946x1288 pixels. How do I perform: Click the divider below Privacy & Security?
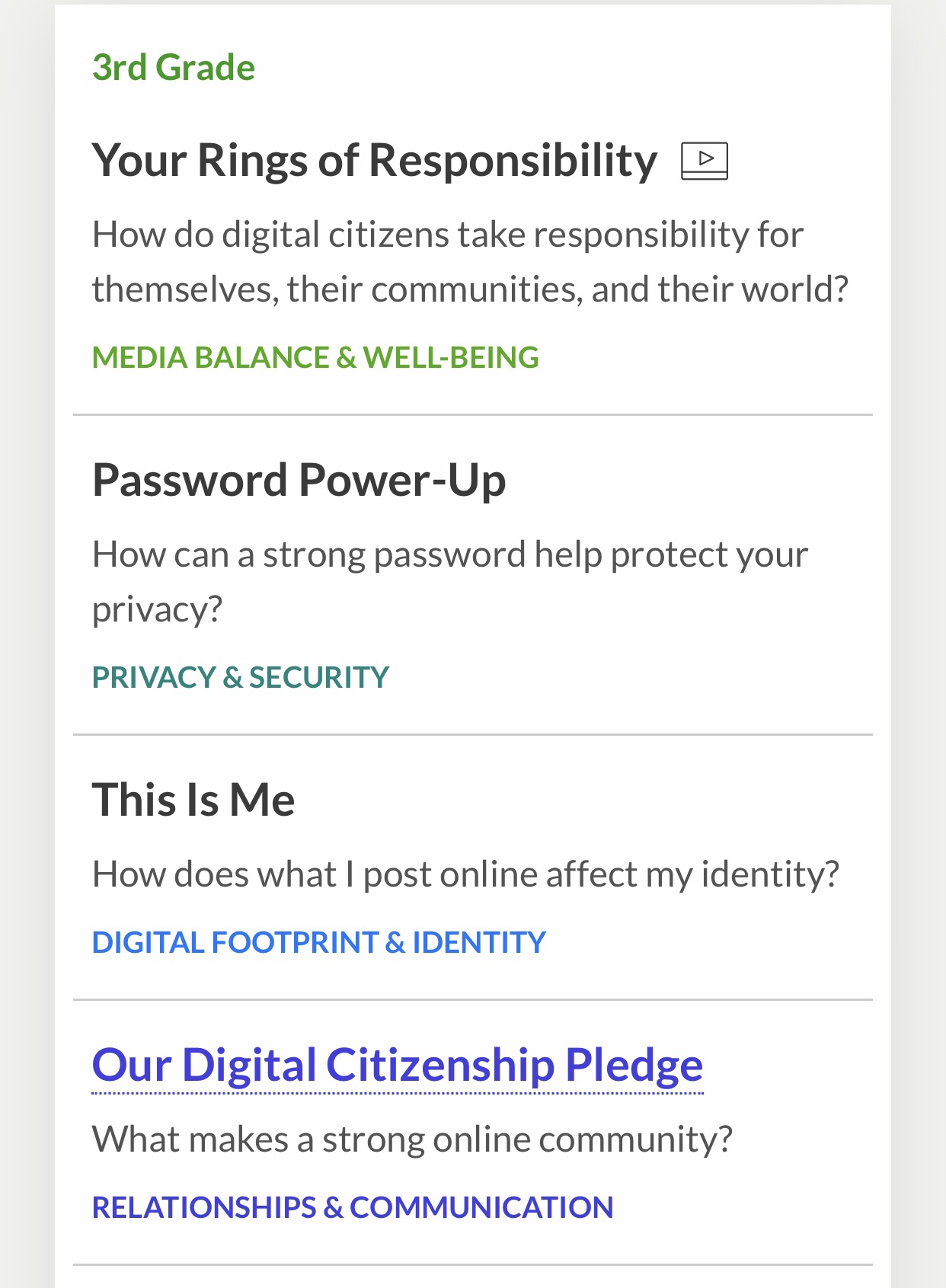pos(472,735)
